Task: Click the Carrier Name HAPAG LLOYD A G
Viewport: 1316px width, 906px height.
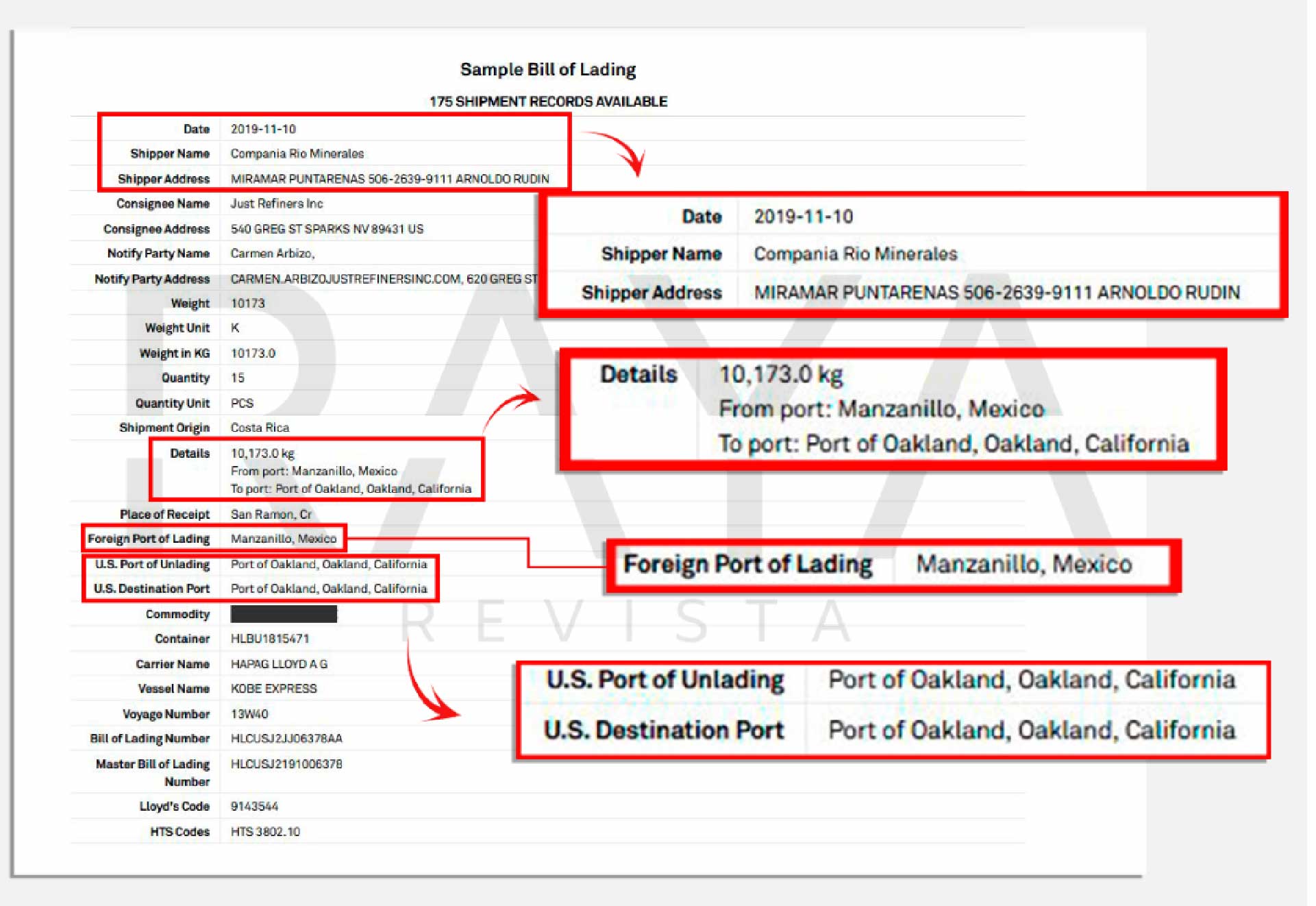Action: pos(279,664)
